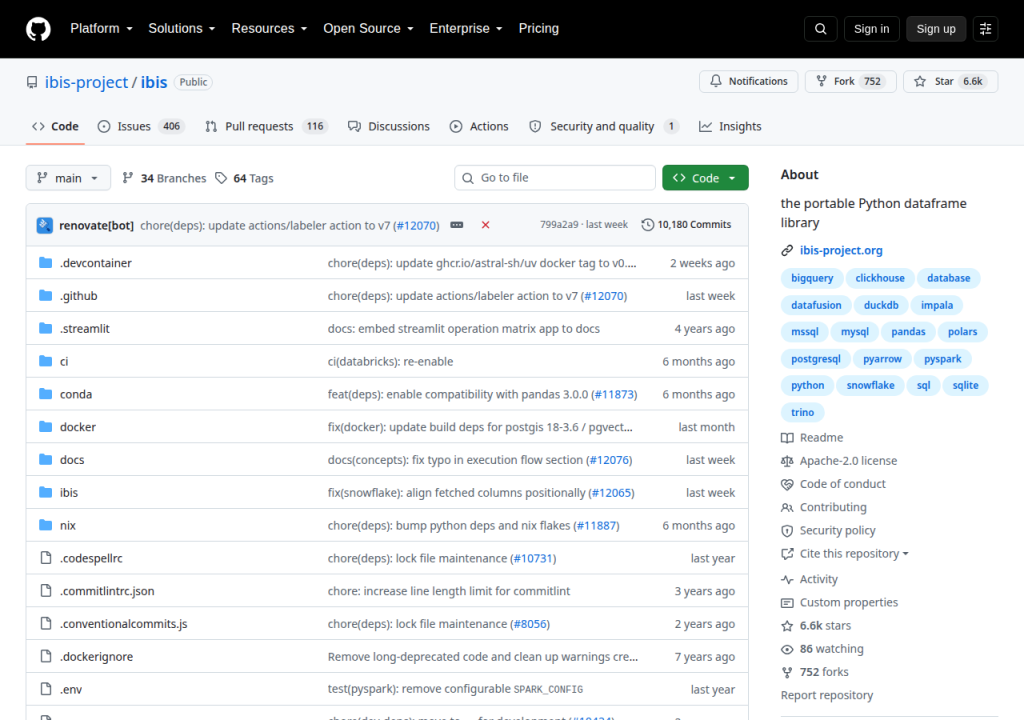Click the Notifications bell button
Screen dimensions: 1024x720
point(748,82)
